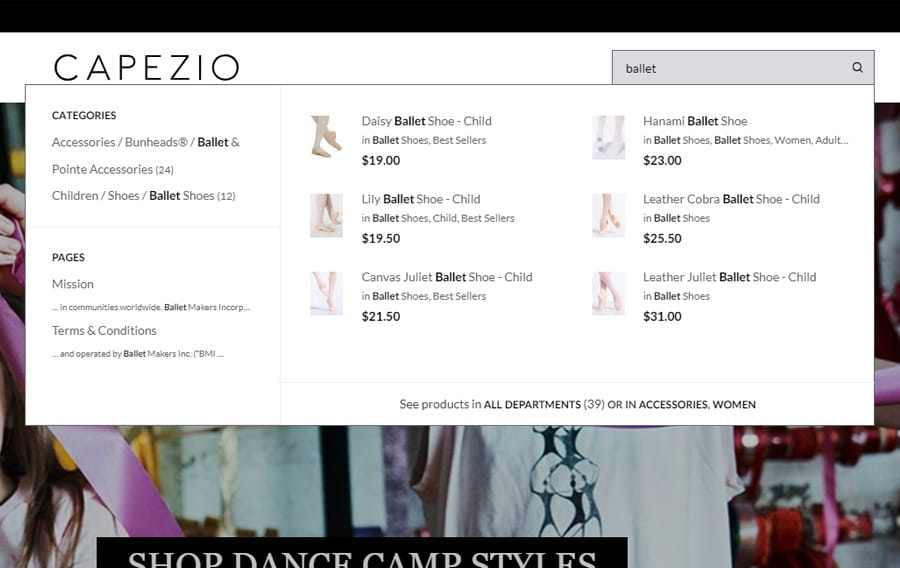This screenshot has width=900, height=568.
Task: Click the $31.00 Leather Juliet price
Action: pyautogui.click(x=662, y=317)
